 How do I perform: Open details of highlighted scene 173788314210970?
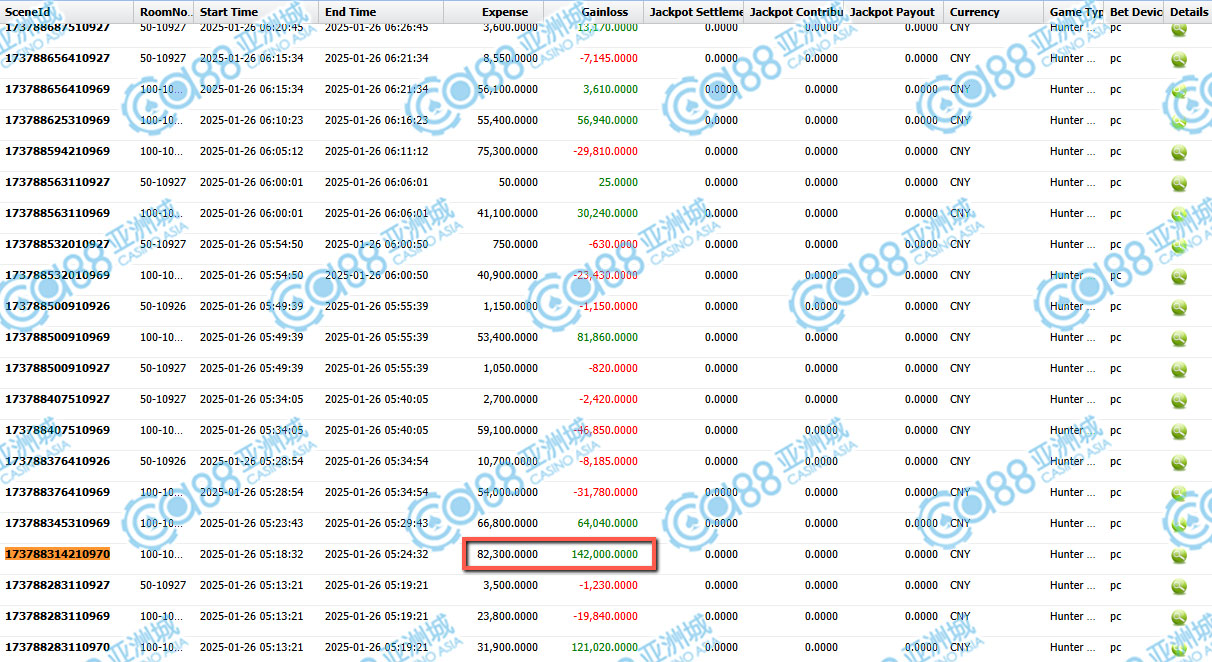coord(1179,555)
